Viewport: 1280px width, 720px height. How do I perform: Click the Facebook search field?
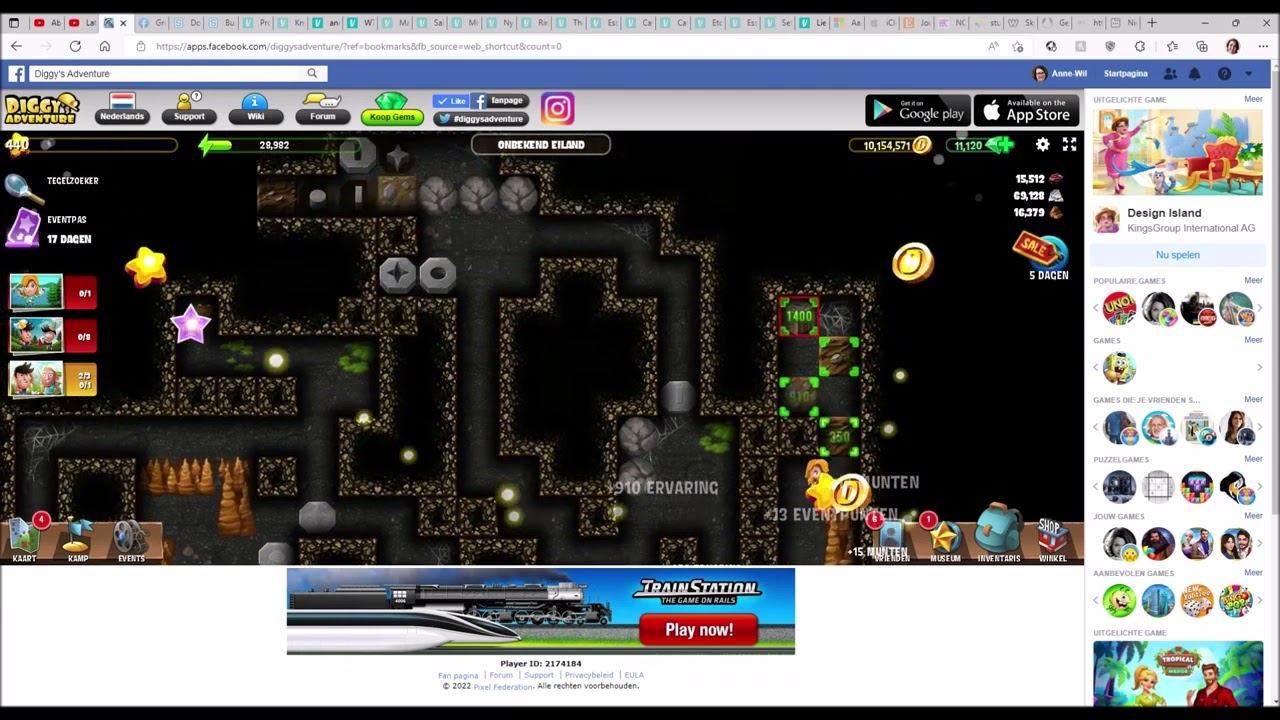point(165,73)
